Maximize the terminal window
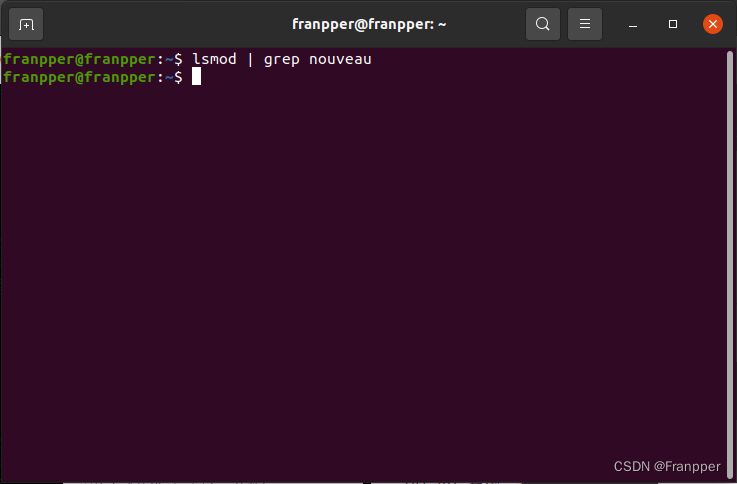The width and height of the screenshot is (737, 484). click(673, 24)
